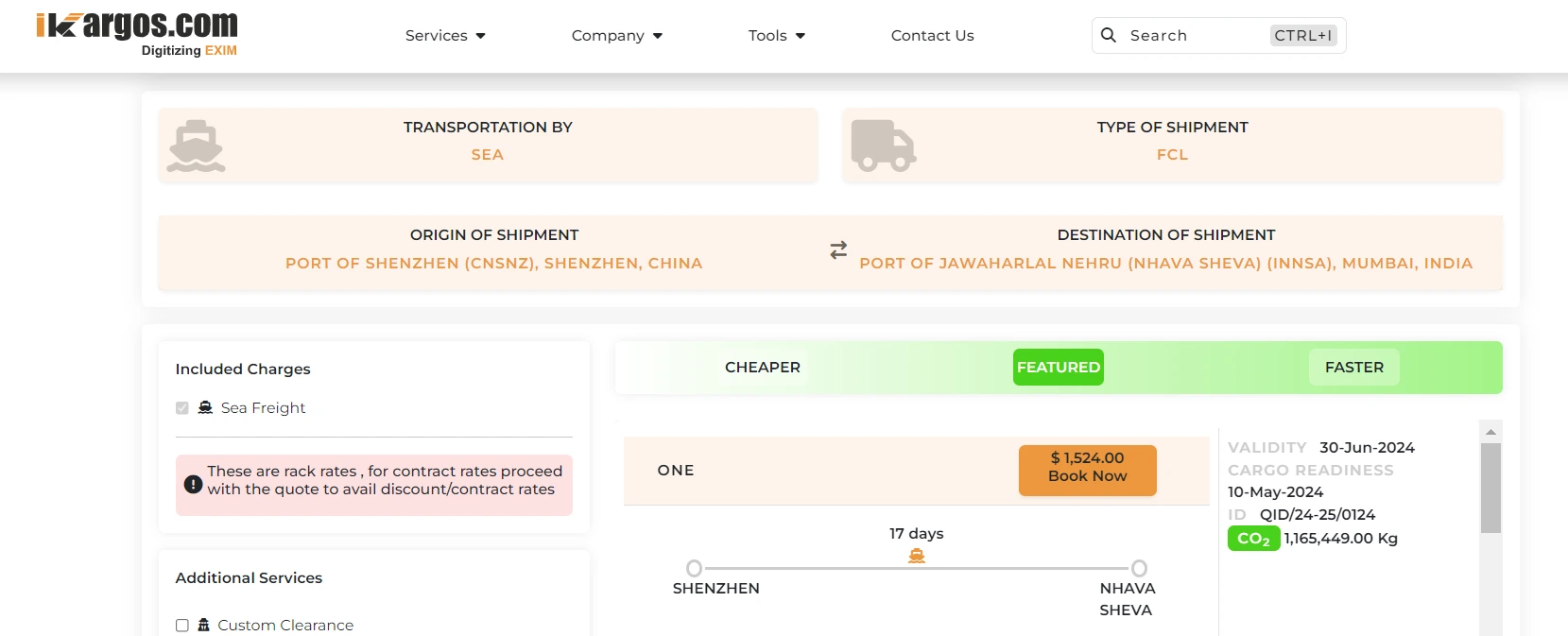Enable the Custom Clearance checkbox
This screenshot has width=1568, height=636.
click(182, 626)
